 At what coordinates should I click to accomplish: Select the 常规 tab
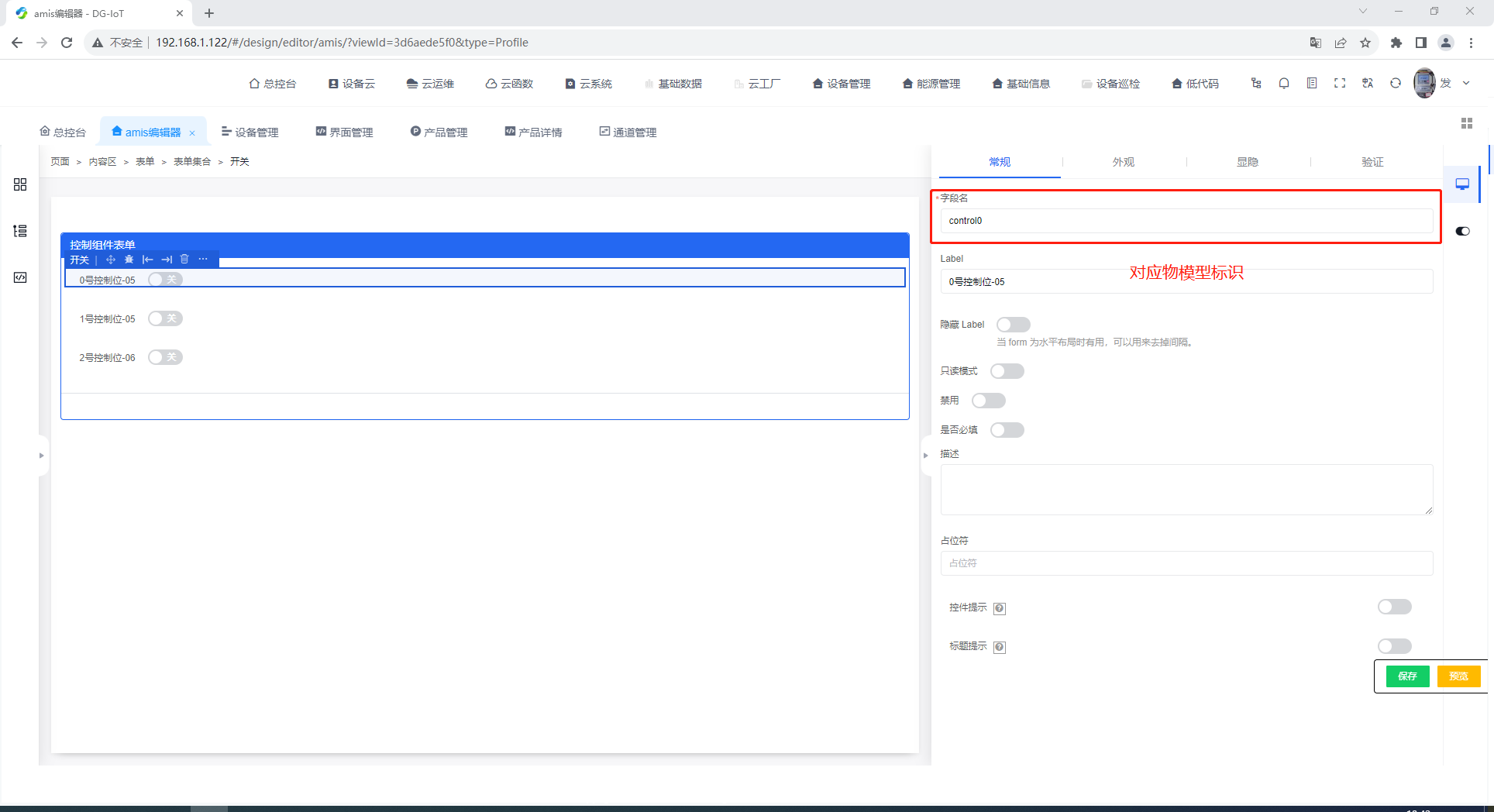click(1000, 162)
